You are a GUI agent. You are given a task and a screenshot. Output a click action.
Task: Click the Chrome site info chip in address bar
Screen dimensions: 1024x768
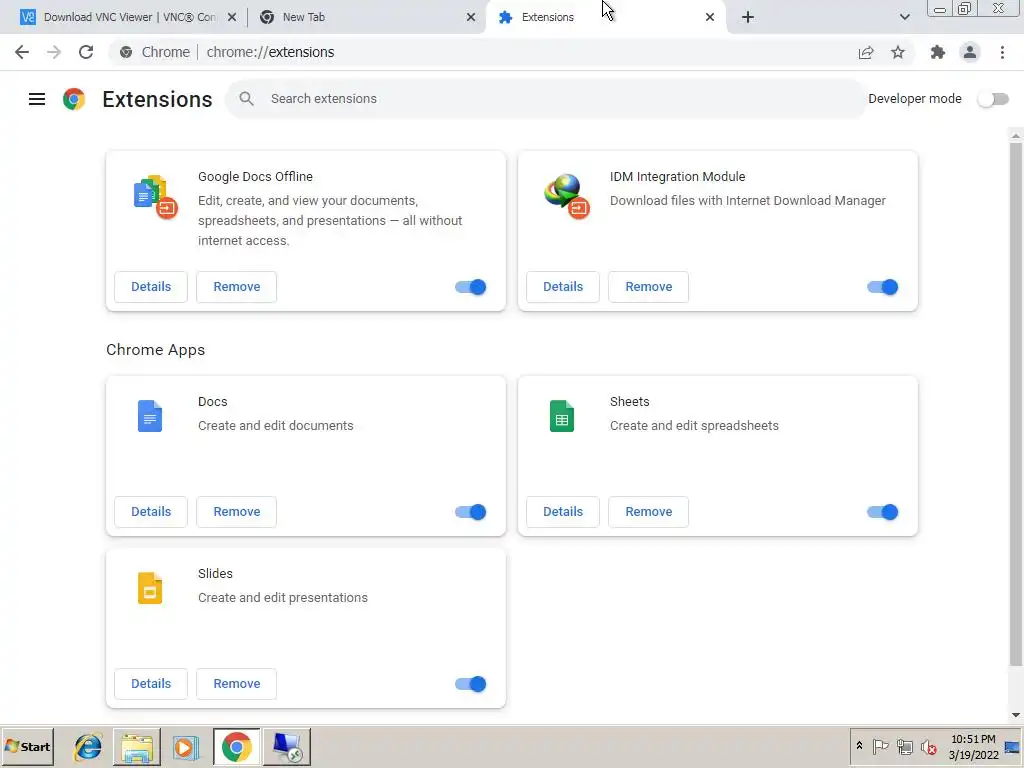coord(155,52)
